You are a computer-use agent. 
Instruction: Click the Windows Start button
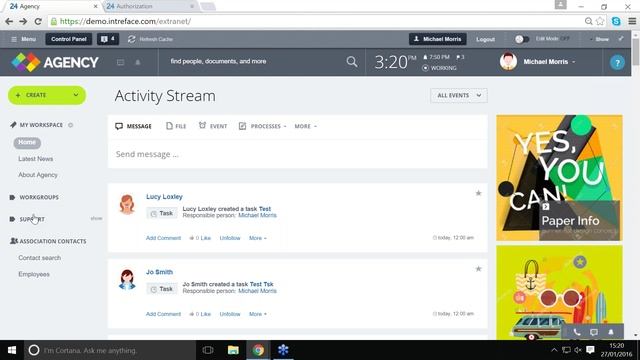tap(12, 350)
